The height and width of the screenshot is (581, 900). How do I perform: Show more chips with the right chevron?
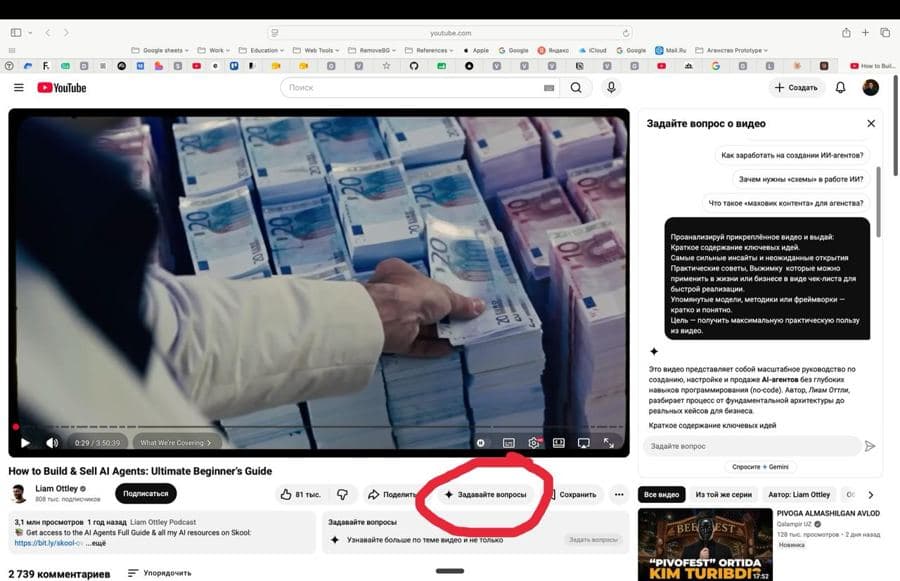871,494
